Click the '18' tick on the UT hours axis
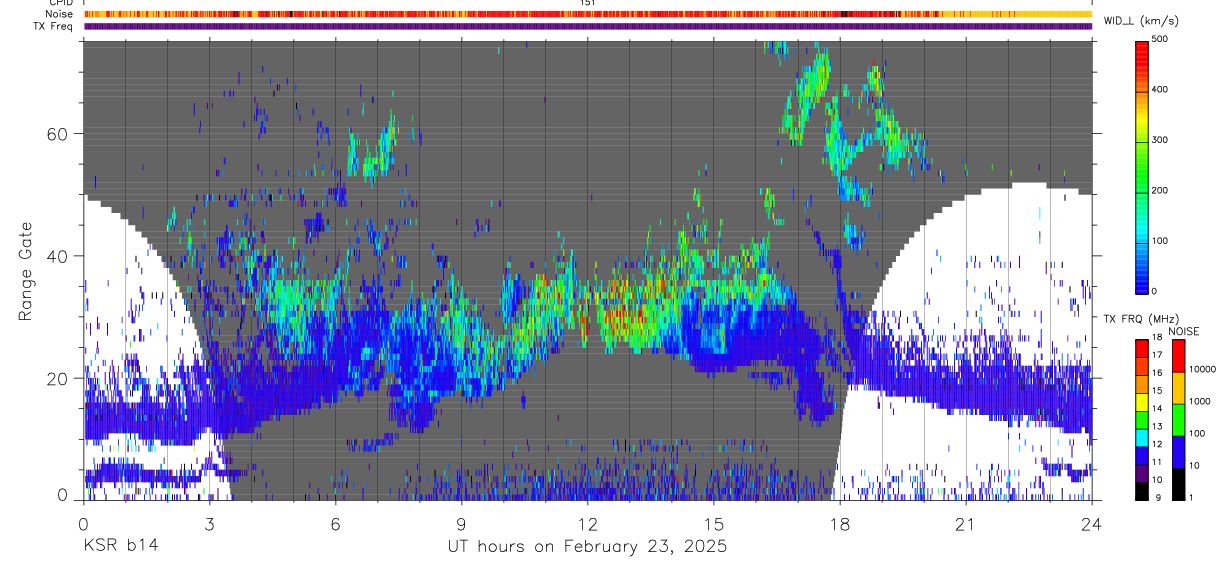This screenshot has height=567, width=1228. tap(839, 524)
